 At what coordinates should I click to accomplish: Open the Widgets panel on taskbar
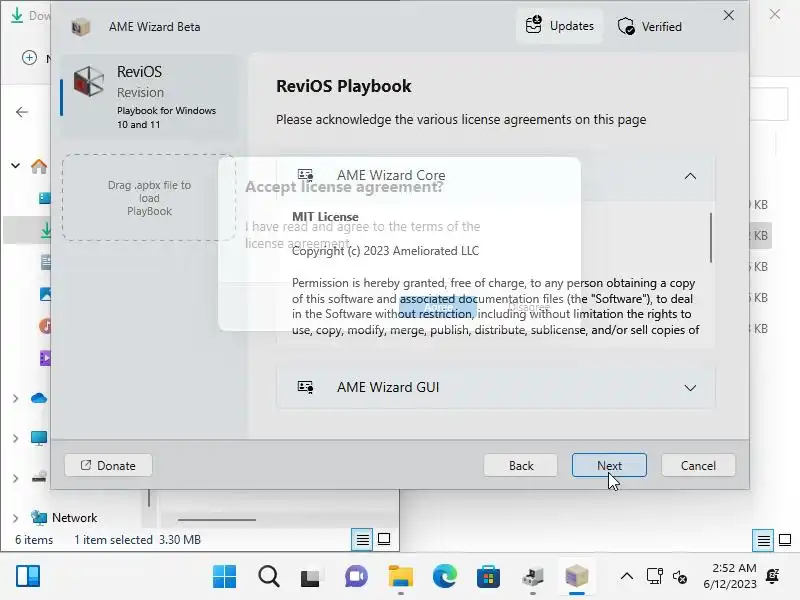(28, 577)
